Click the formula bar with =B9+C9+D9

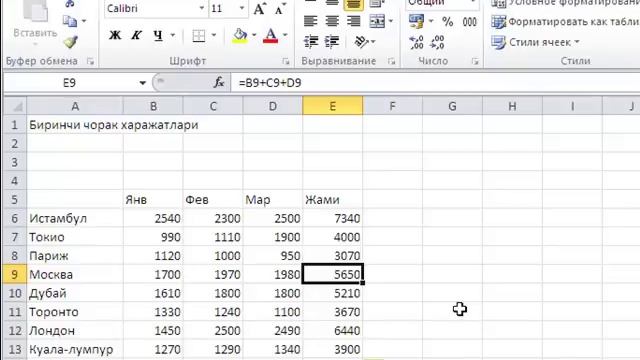pyautogui.click(x=435, y=83)
